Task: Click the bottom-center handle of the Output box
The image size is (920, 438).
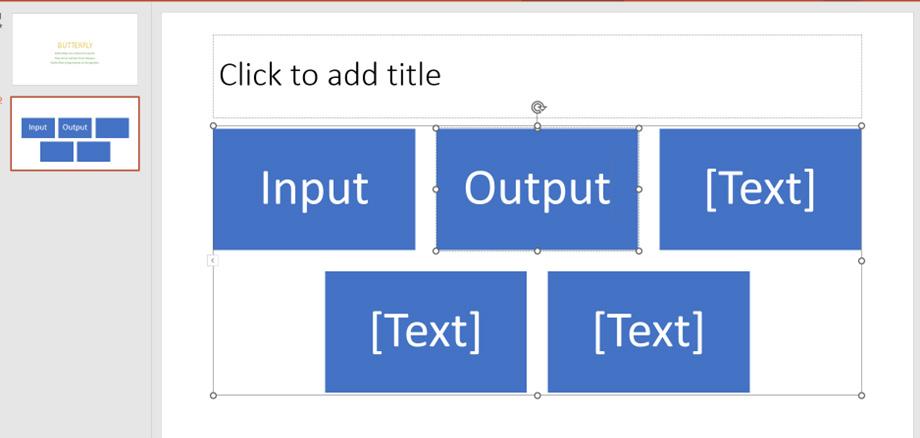Action: coord(537,251)
